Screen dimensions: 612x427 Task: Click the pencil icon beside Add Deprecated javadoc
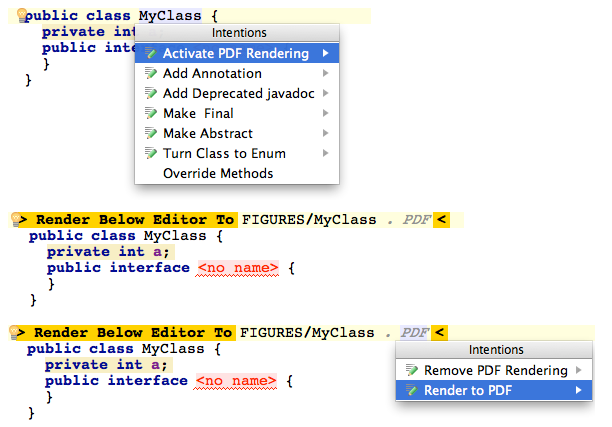point(151,93)
